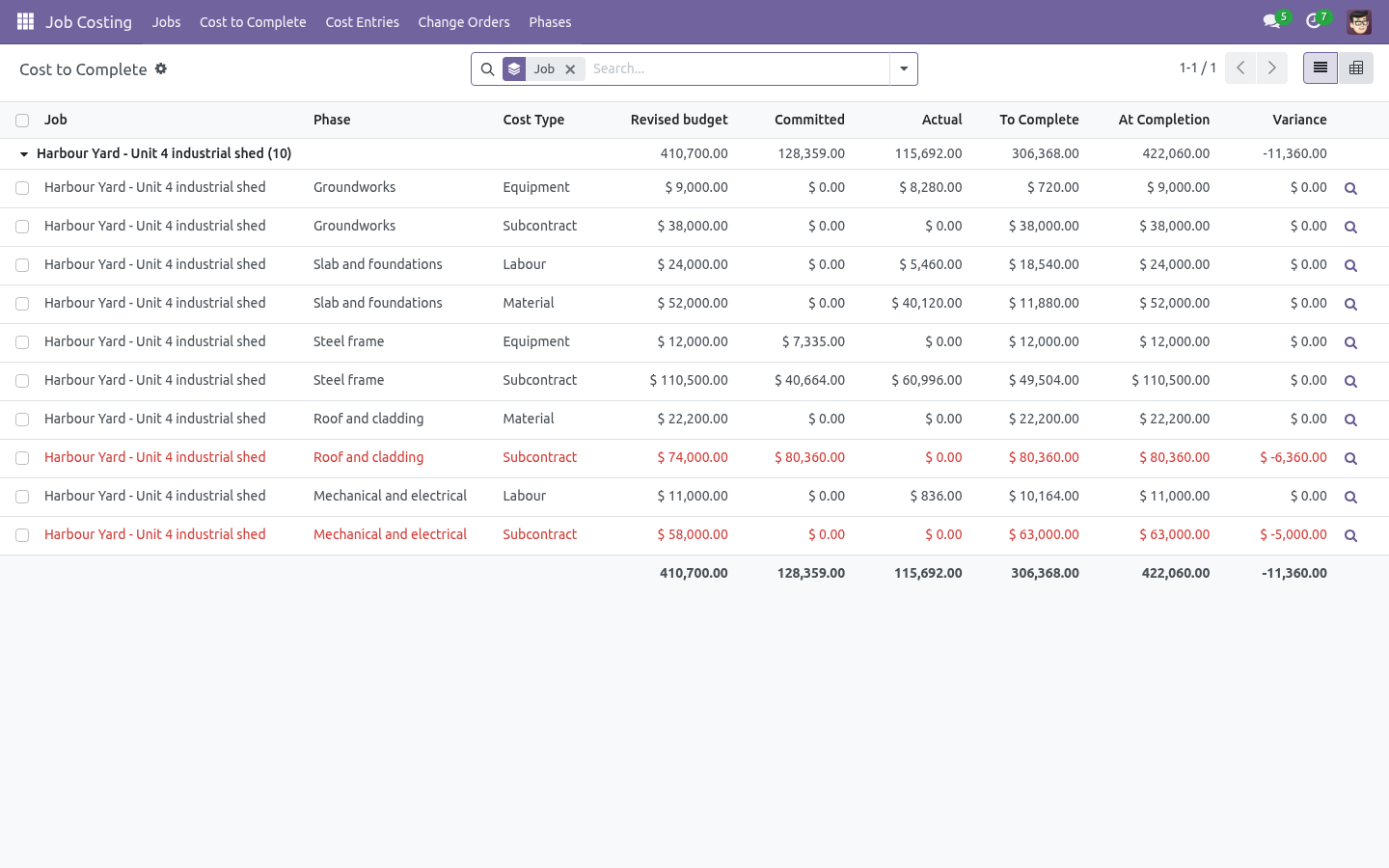Inspect the Roof and cladding Subcontract magnifier
The image size is (1389, 868).
1350,459
